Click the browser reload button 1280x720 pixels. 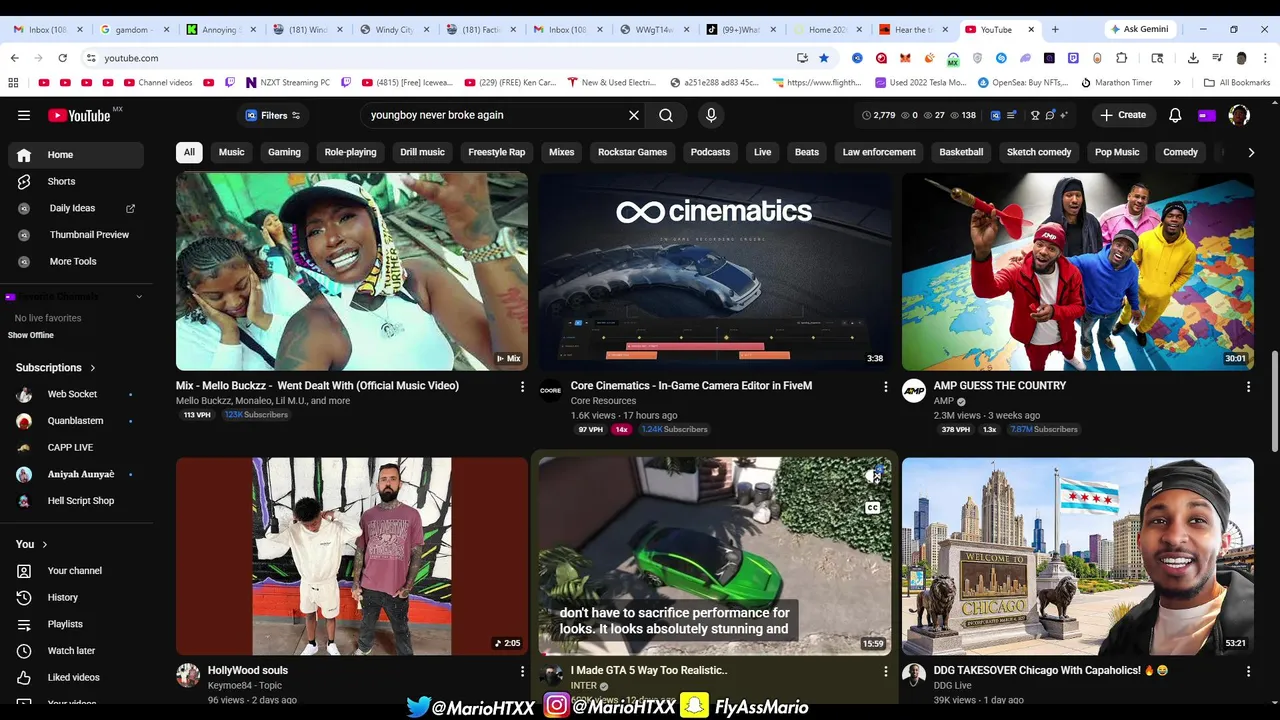point(62,58)
